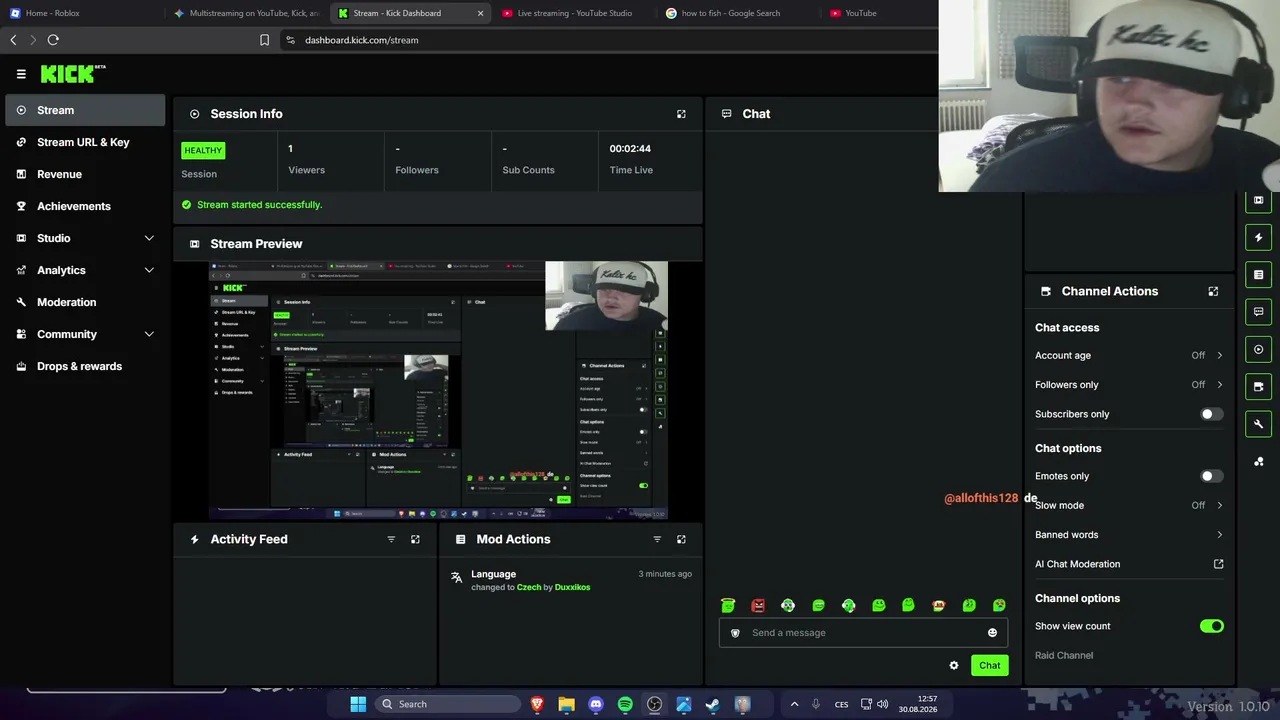
Task: Send message with the green Chat button
Action: tap(989, 665)
